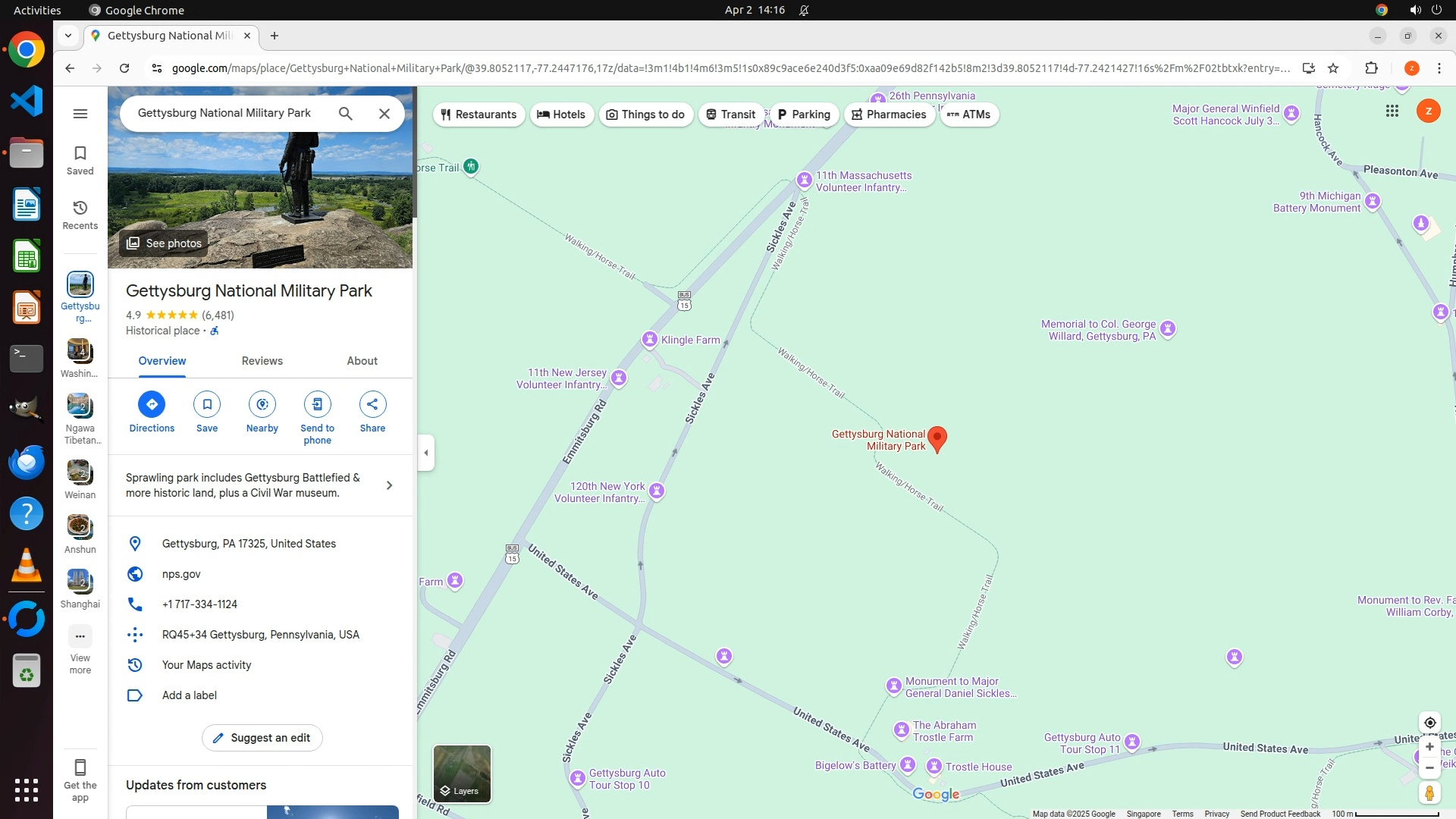
Task: Click the Share icon
Action: click(x=372, y=404)
